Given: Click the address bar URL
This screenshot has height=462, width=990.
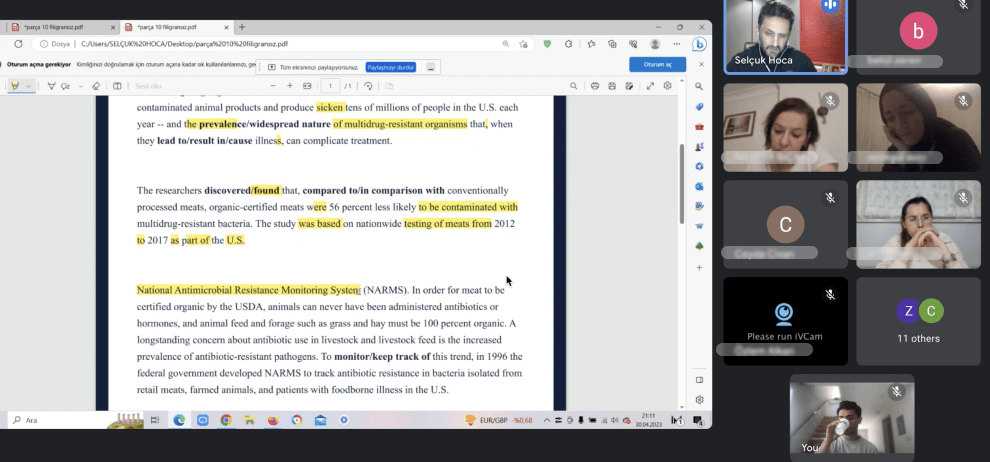Looking at the screenshot, I should (x=185, y=44).
